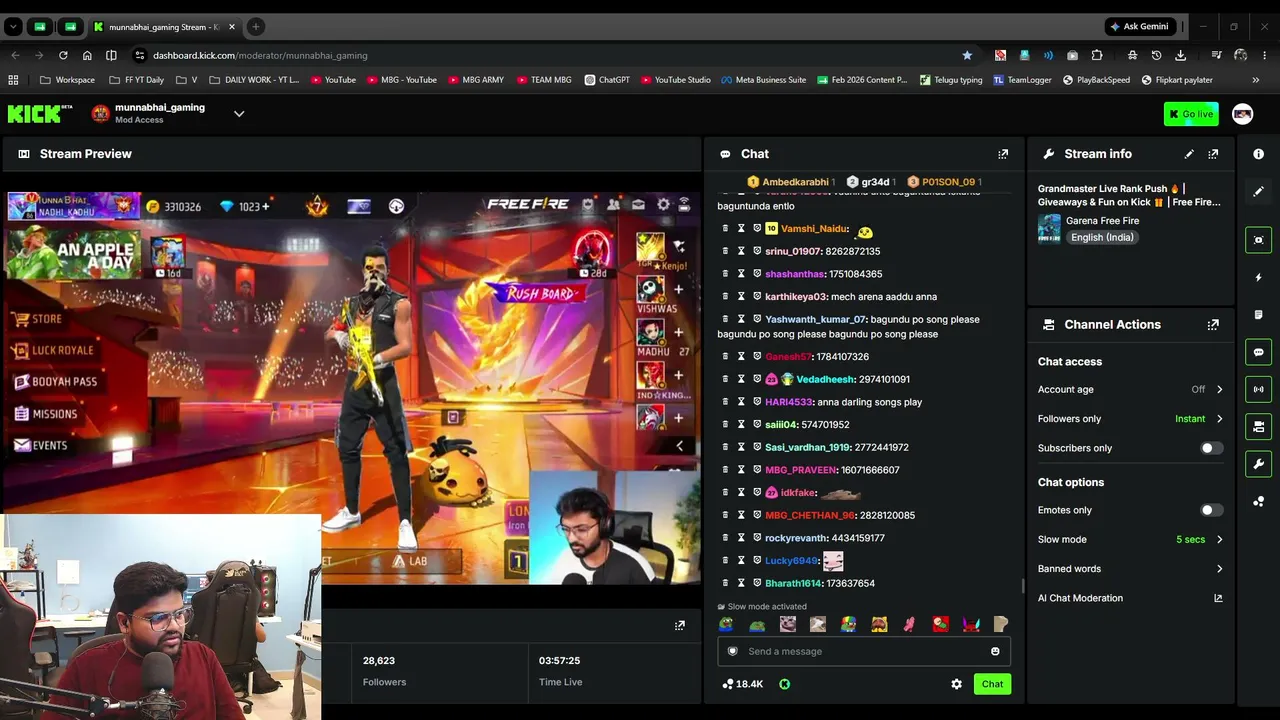Click the chat panel scrollbar

pyautogui.click(x=1021, y=585)
